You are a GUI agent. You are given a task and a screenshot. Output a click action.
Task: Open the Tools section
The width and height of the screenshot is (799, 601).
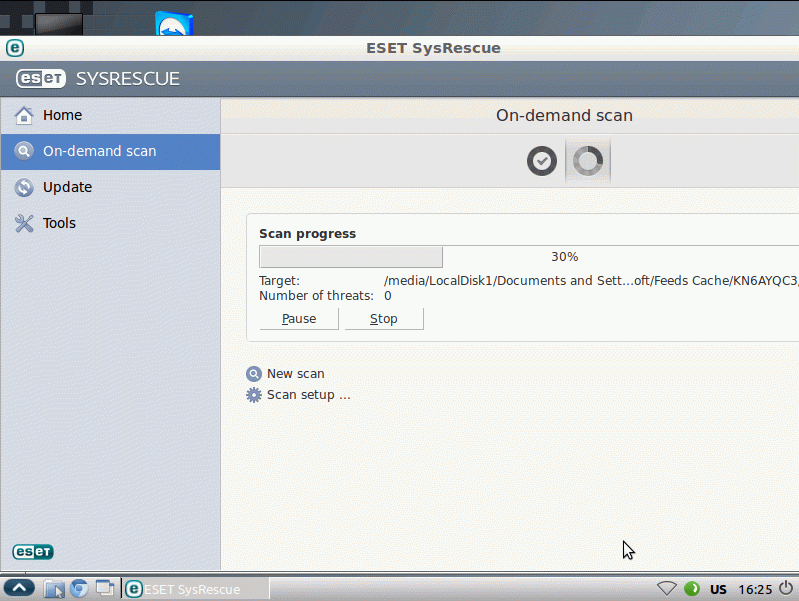point(110,223)
